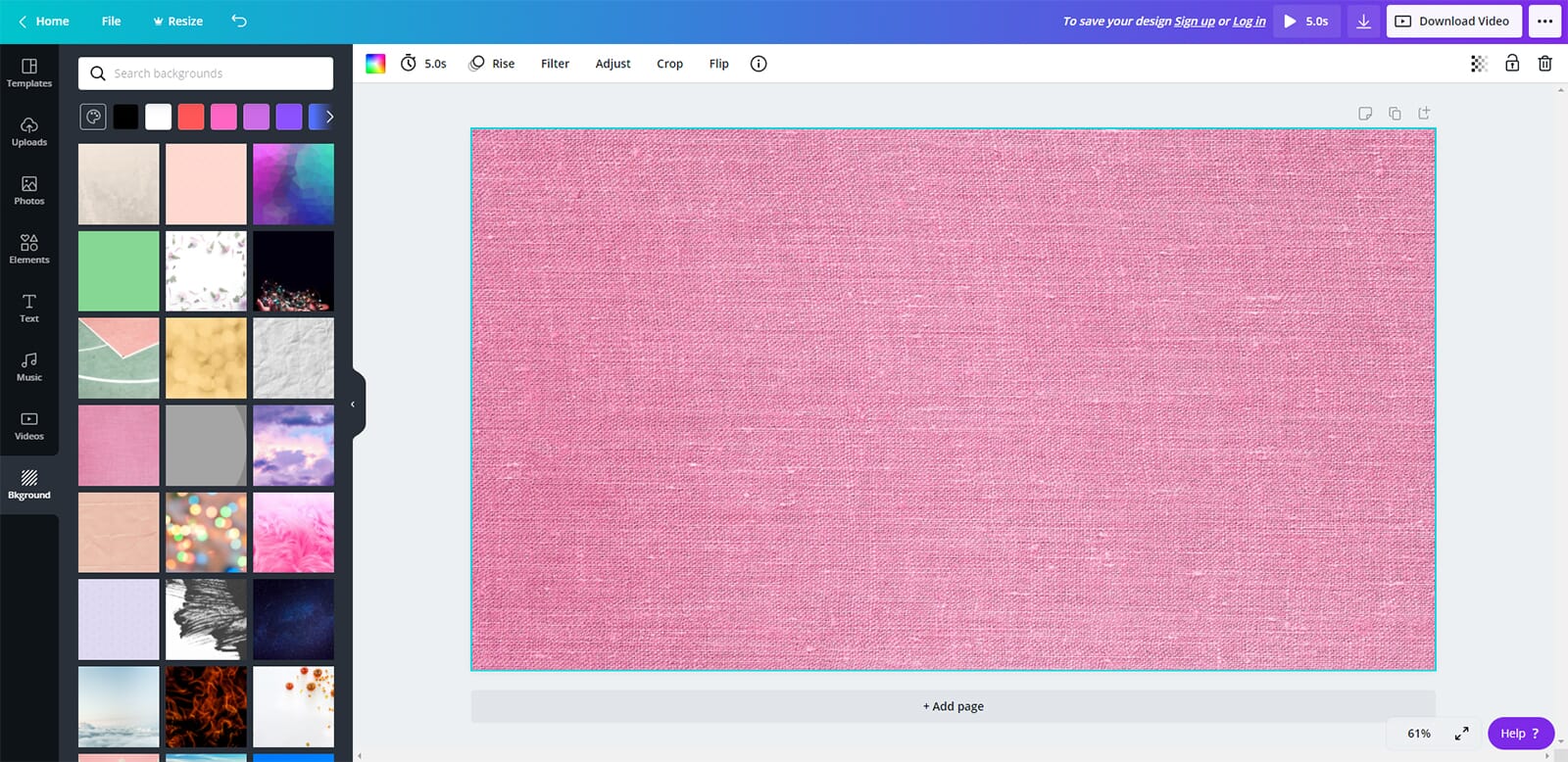Select the coral red color swatch
This screenshot has width=1568, height=762.
click(x=191, y=118)
